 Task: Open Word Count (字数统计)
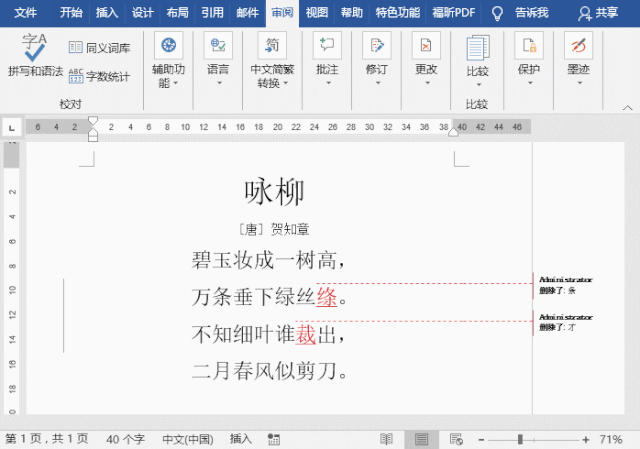99,76
